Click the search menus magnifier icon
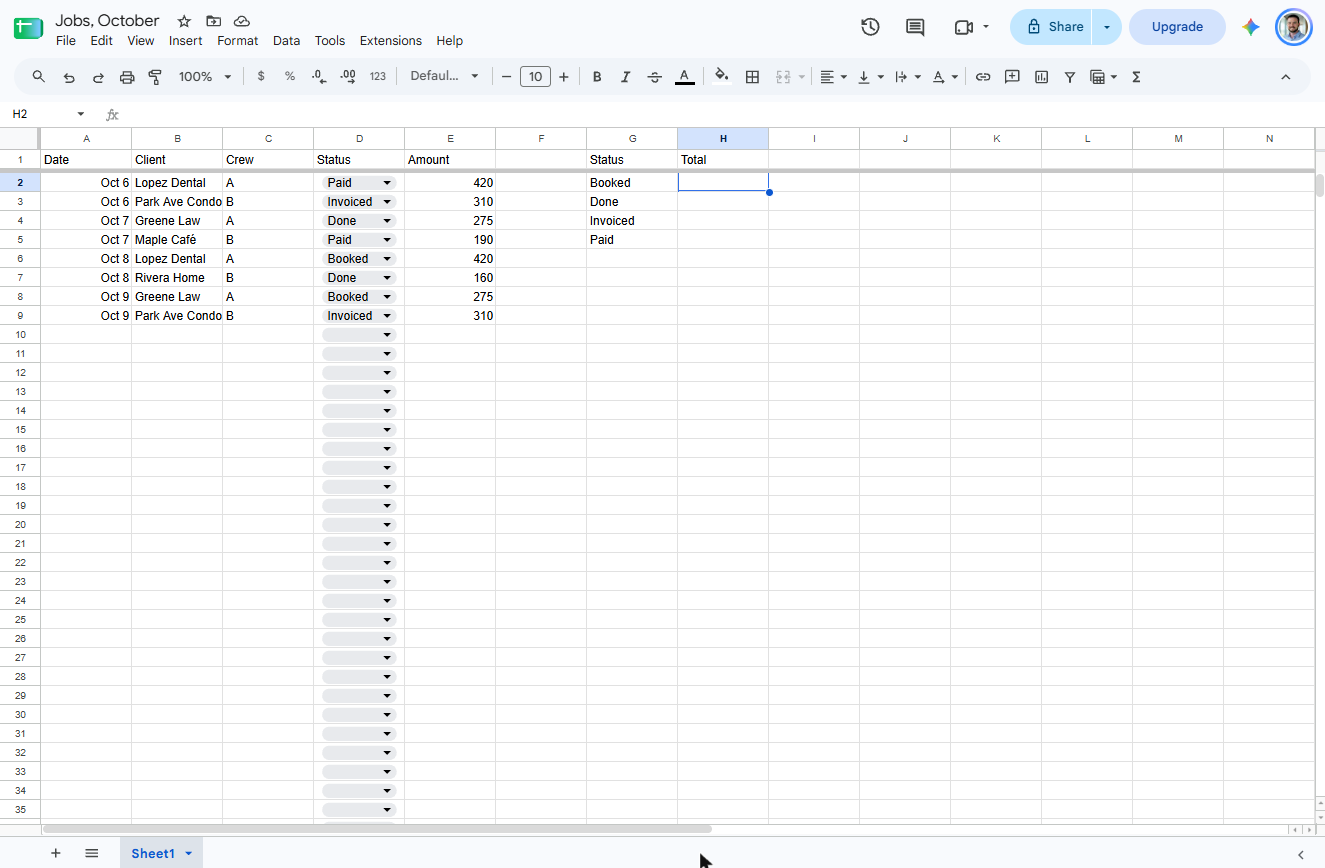This screenshot has height=868, width=1325. (x=39, y=77)
